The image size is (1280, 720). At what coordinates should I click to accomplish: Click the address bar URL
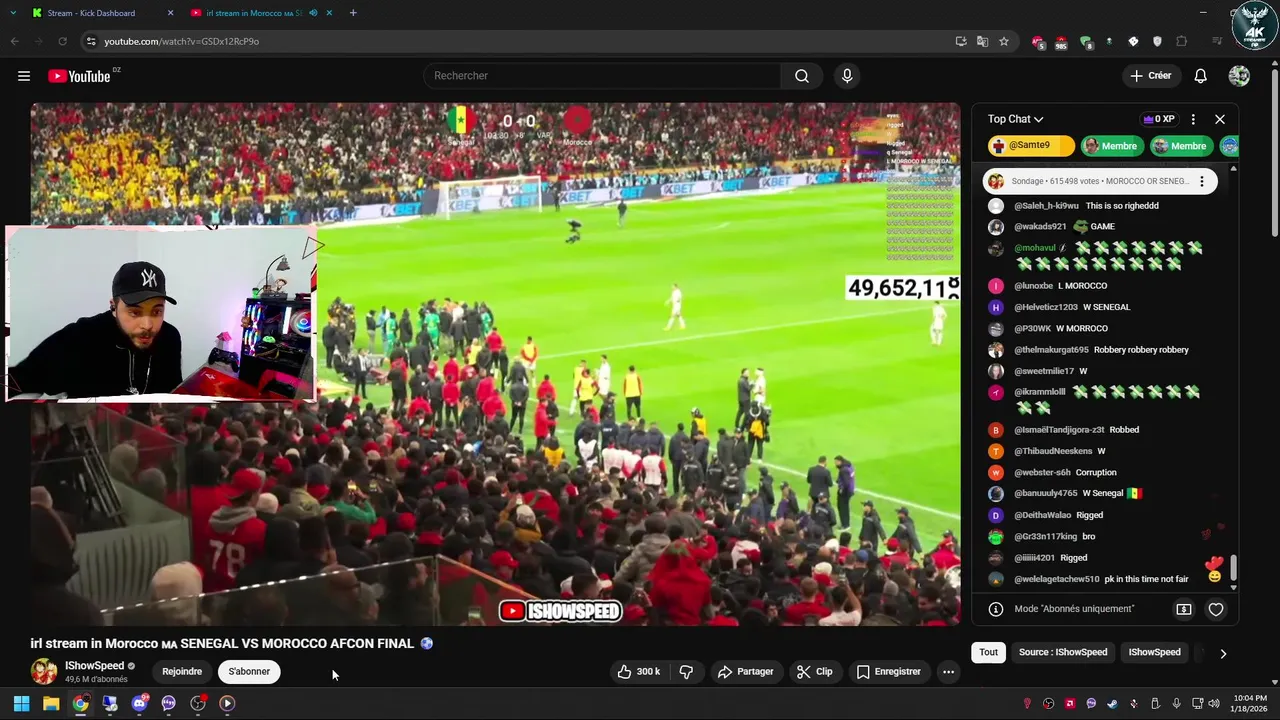point(182,41)
